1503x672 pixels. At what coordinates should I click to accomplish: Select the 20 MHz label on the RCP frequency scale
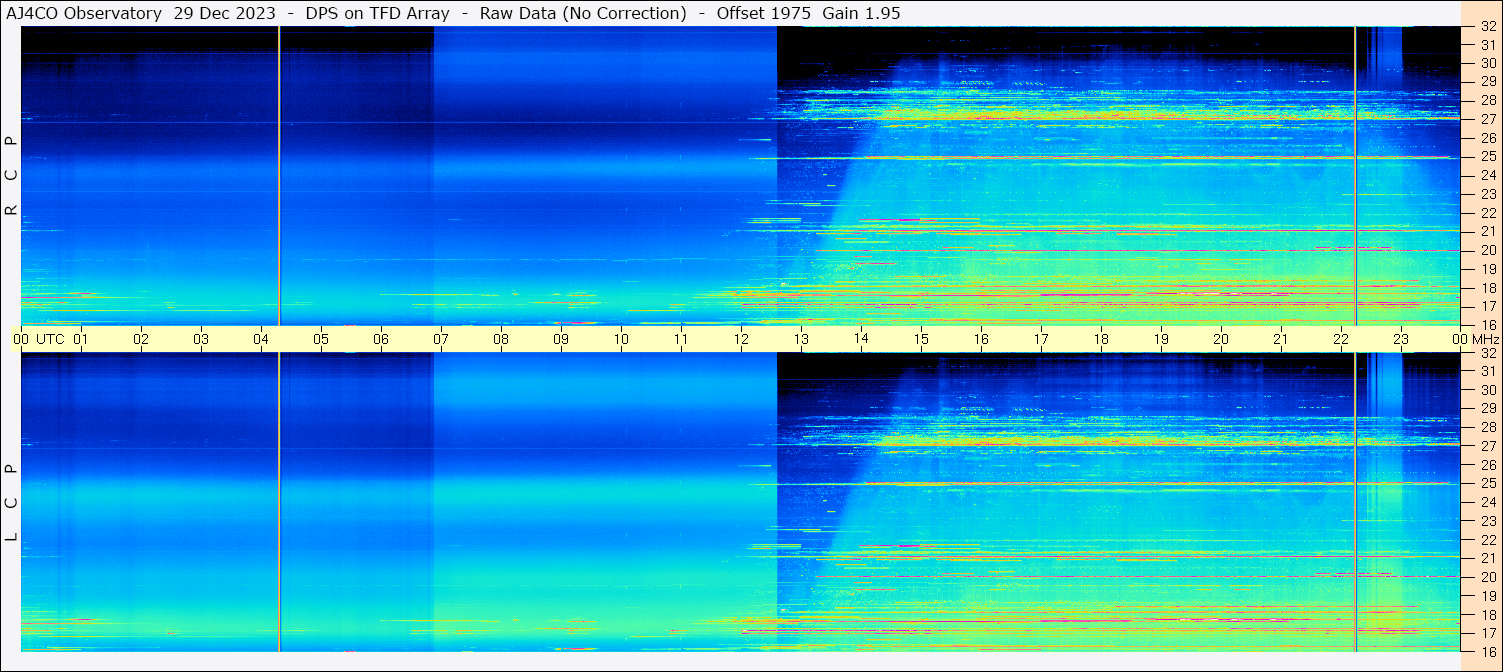pos(1487,250)
